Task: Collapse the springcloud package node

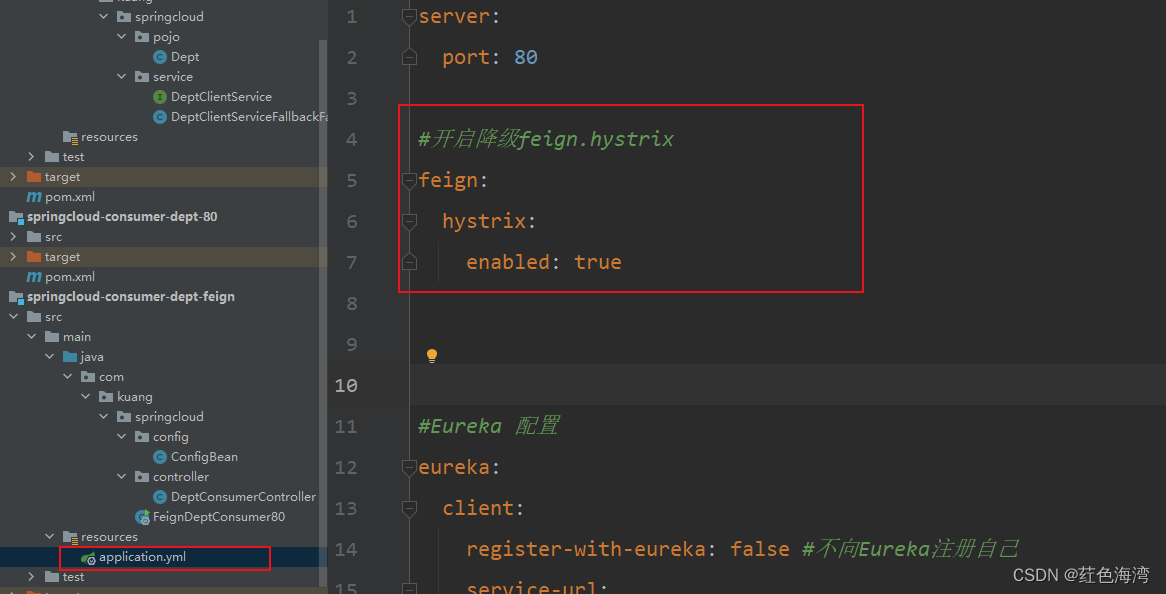Action: click(x=104, y=16)
